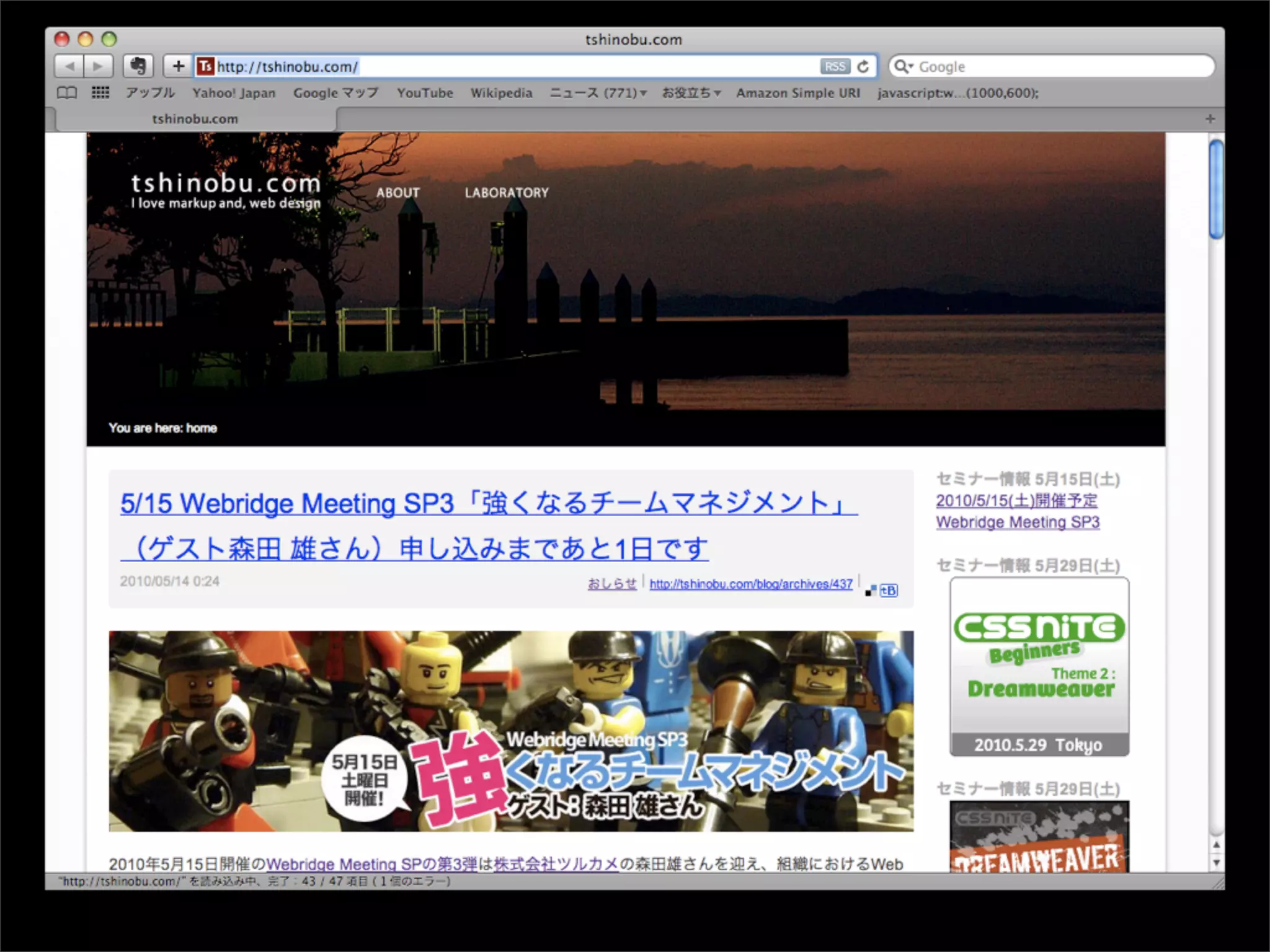Viewport: 1270px width, 952px height.
Task: Click the CSS Nite Beginners Dreamweaver banner
Action: (1039, 666)
